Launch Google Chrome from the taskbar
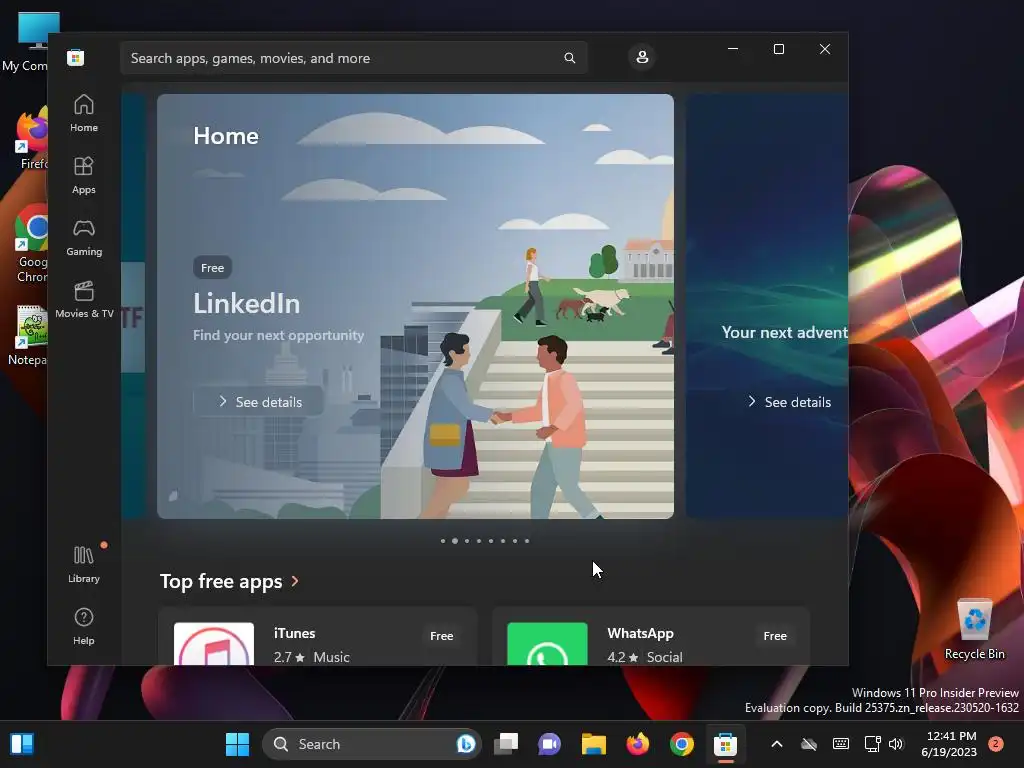Image resolution: width=1024 pixels, height=768 pixels. click(682, 744)
